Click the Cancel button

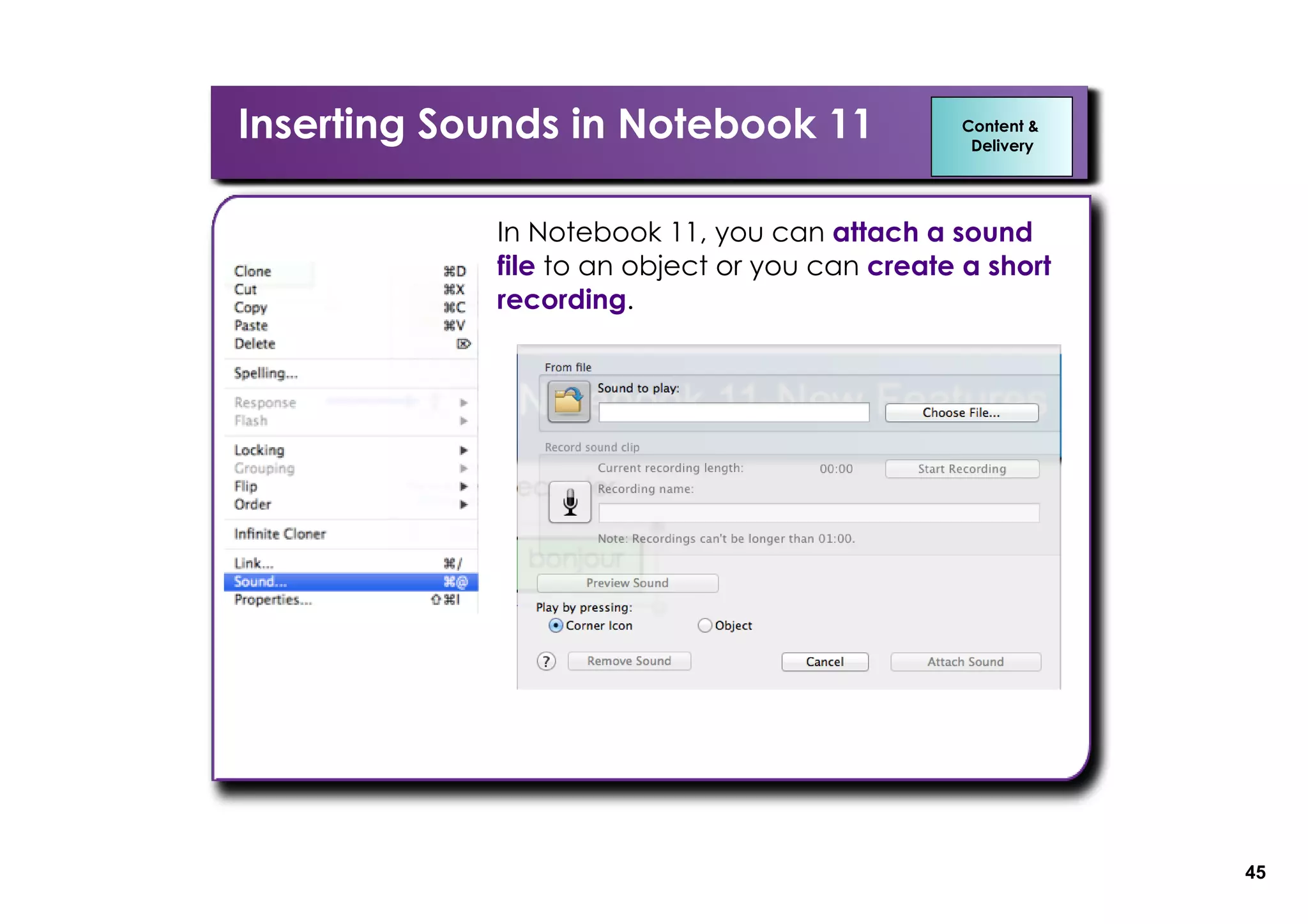pyautogui.click(x=825, y=662)
